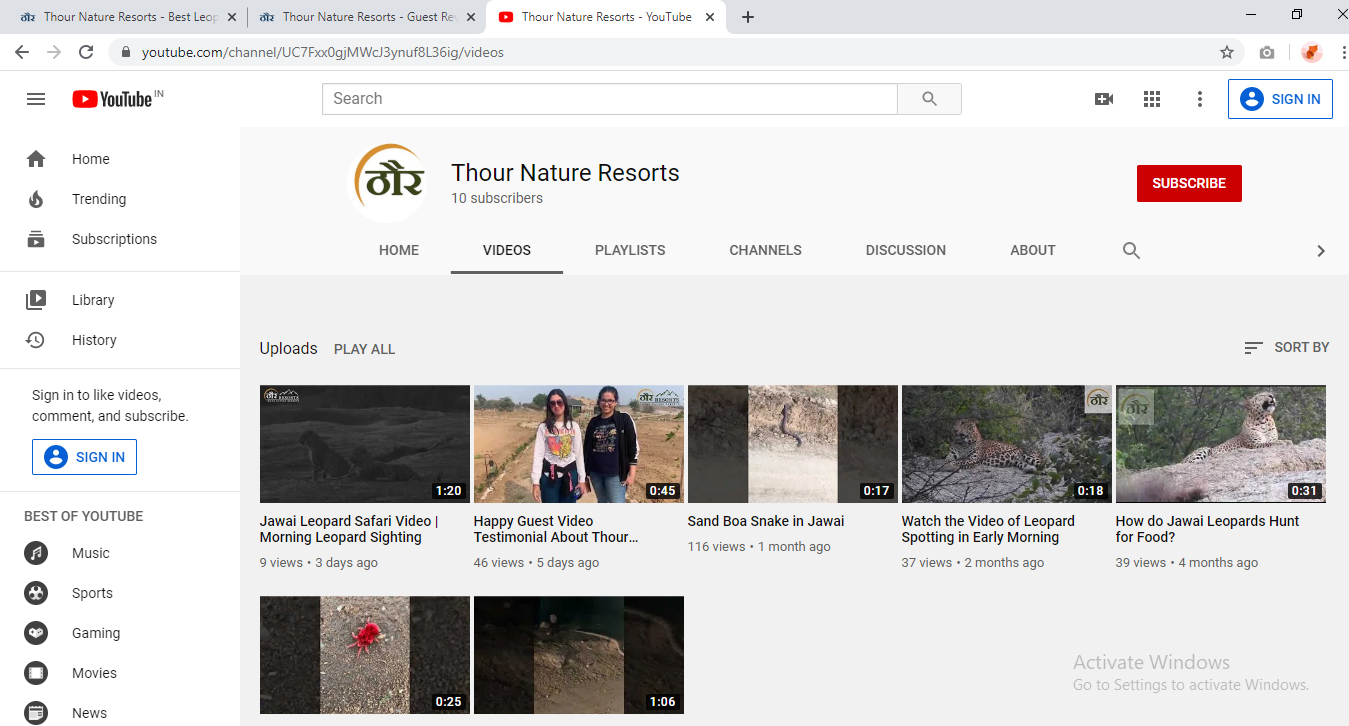This screenshot has height=726, width=1349.
Task: Open the Chrome profile avatar
Action: pyautogui.click(x=1311, y=52)
